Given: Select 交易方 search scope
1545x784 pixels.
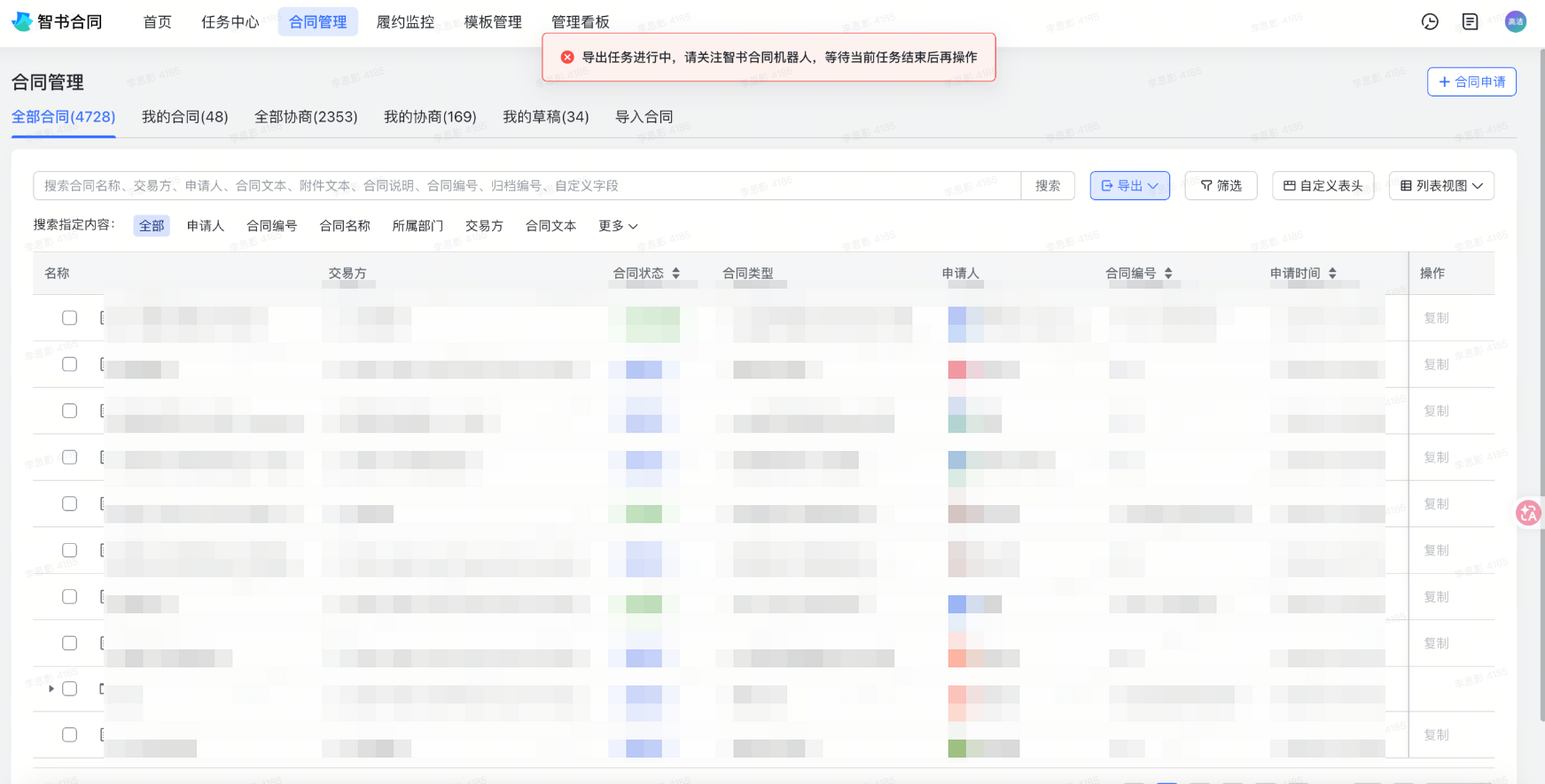Looking at the screenshot, I should pyautogui.click(x=484, y=226).
